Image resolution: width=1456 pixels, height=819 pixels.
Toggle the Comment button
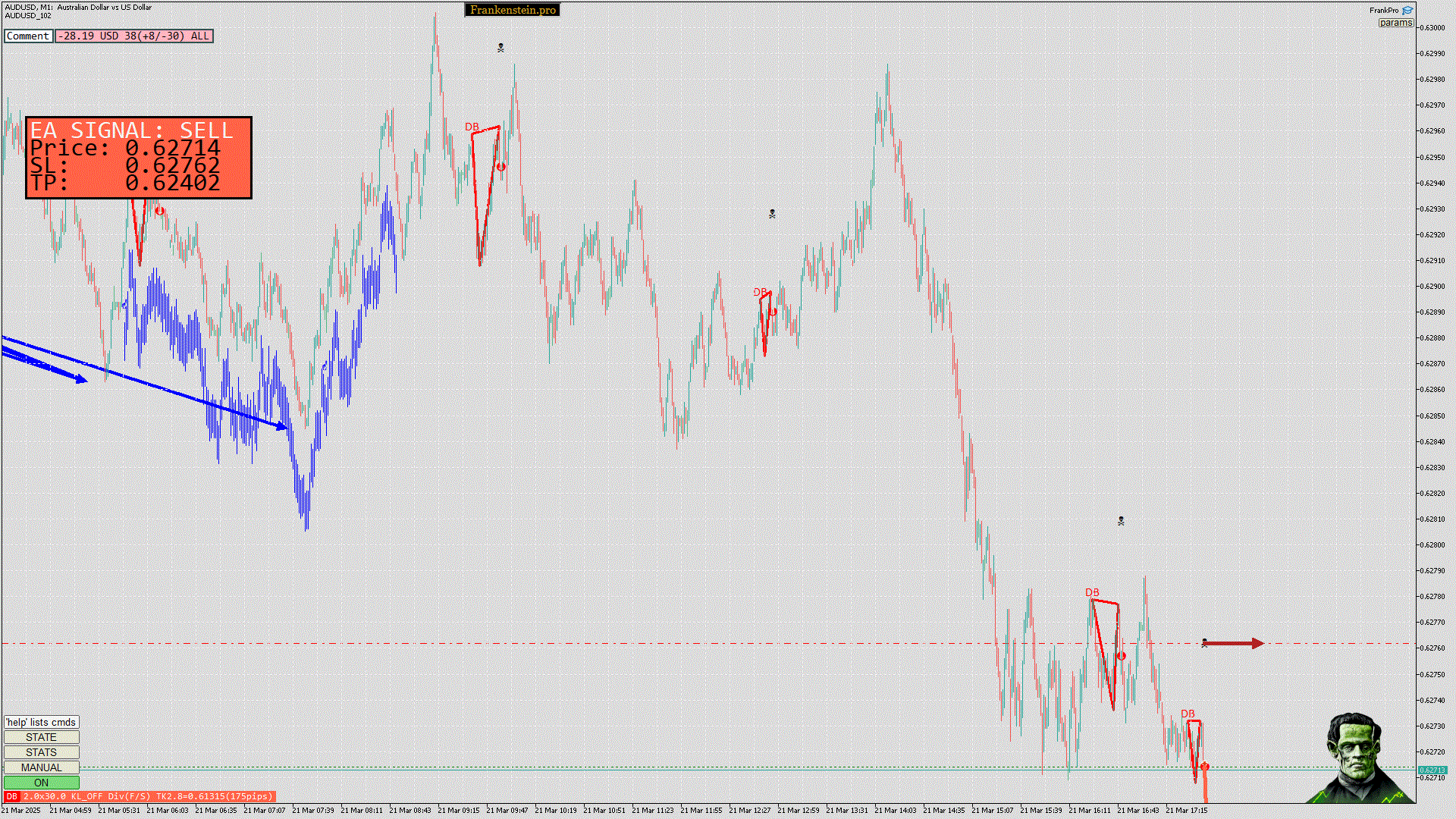pyautogui.click(x=28, y=36)
